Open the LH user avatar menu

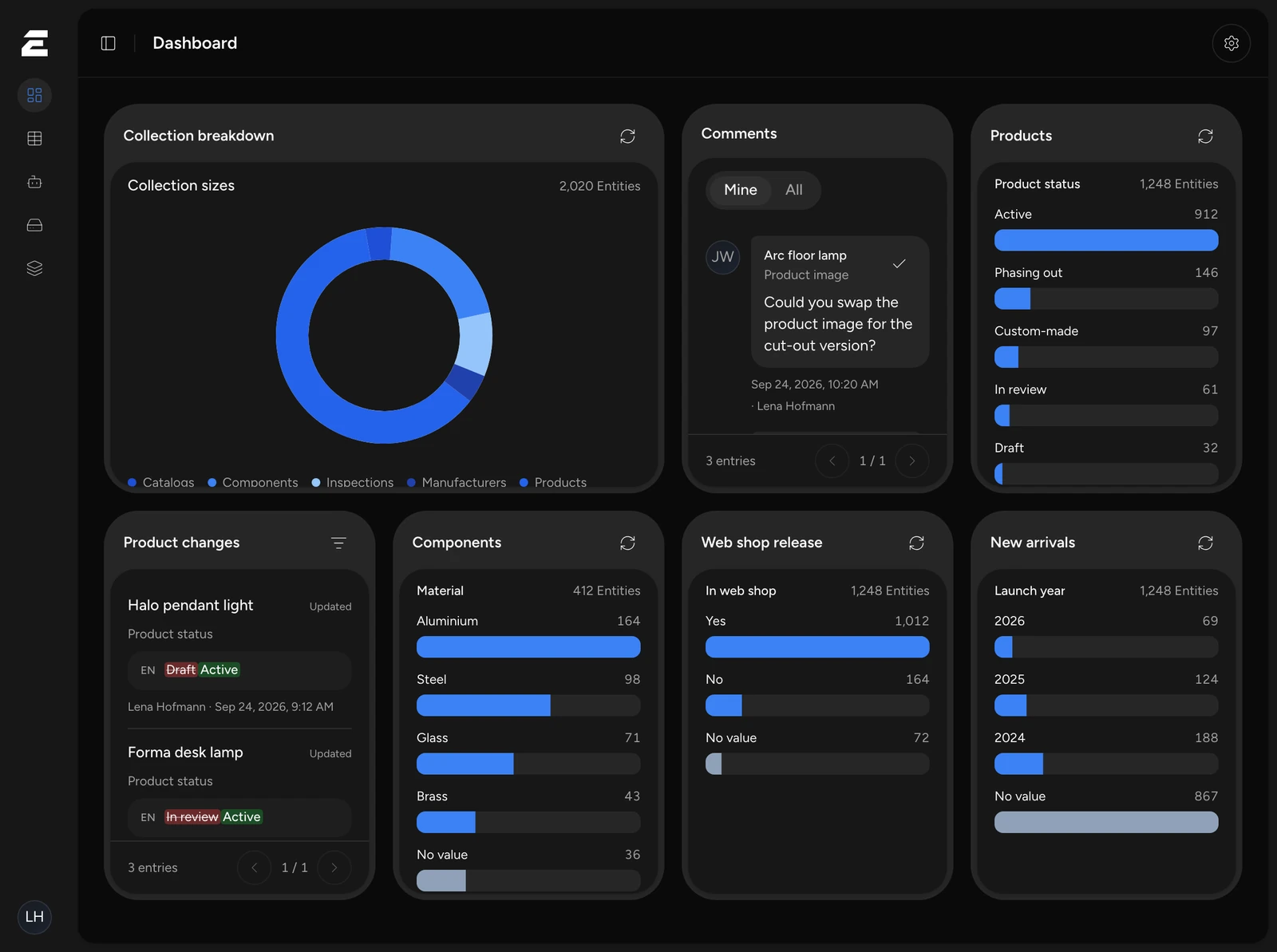34,917
